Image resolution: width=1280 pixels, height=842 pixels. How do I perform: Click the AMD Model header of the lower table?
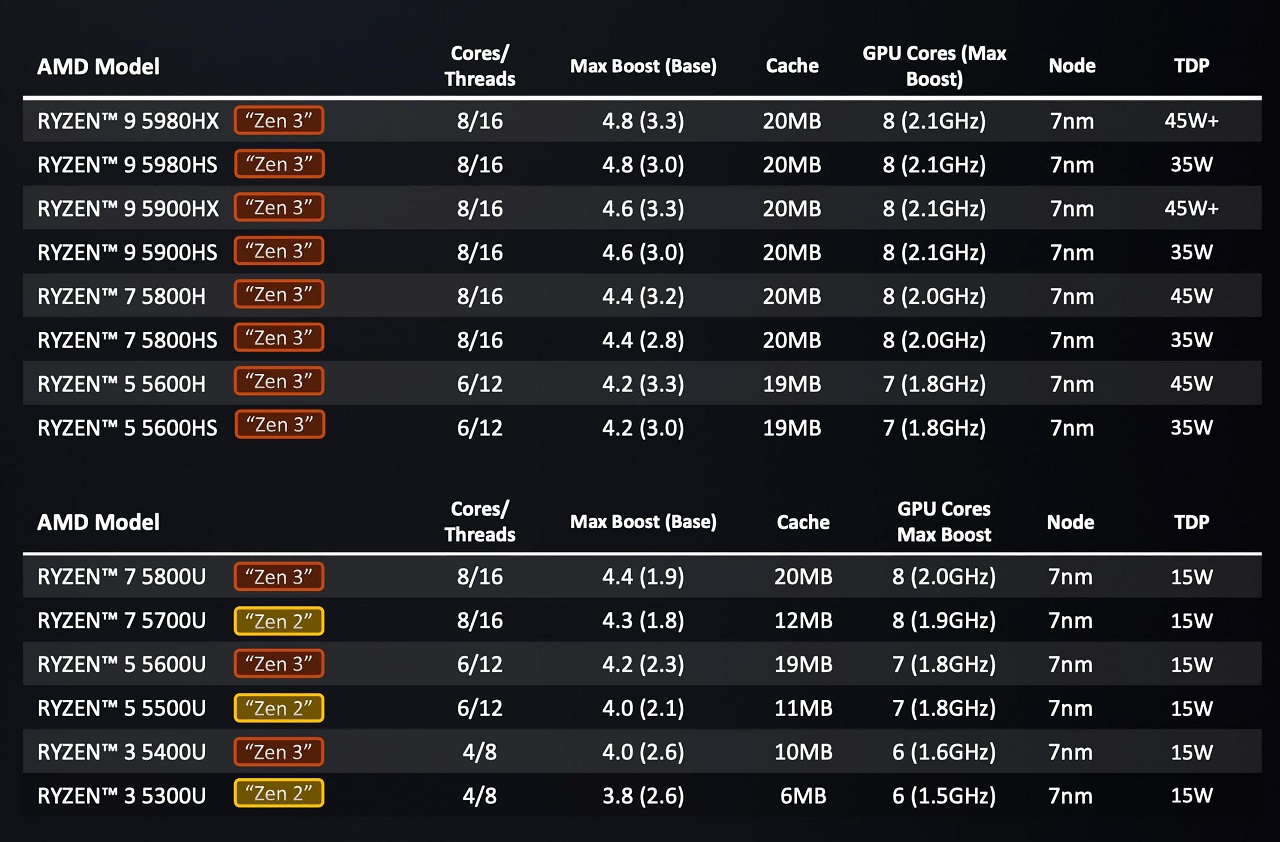tap(98, 522)
